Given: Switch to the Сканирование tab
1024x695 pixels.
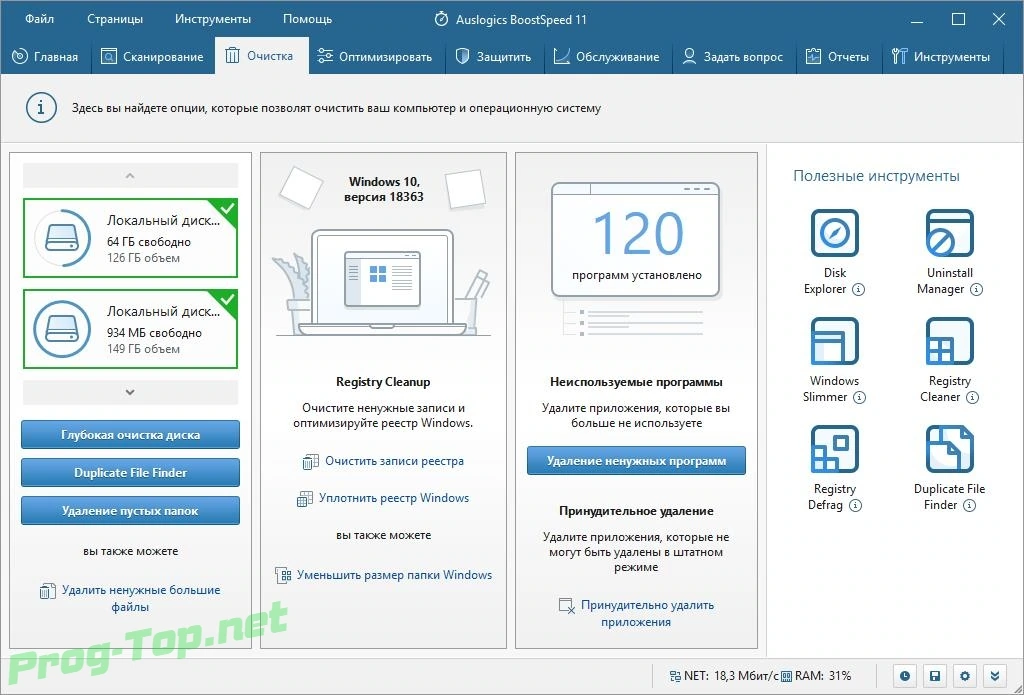Looking at the screenshot, I should click(152, 57).
